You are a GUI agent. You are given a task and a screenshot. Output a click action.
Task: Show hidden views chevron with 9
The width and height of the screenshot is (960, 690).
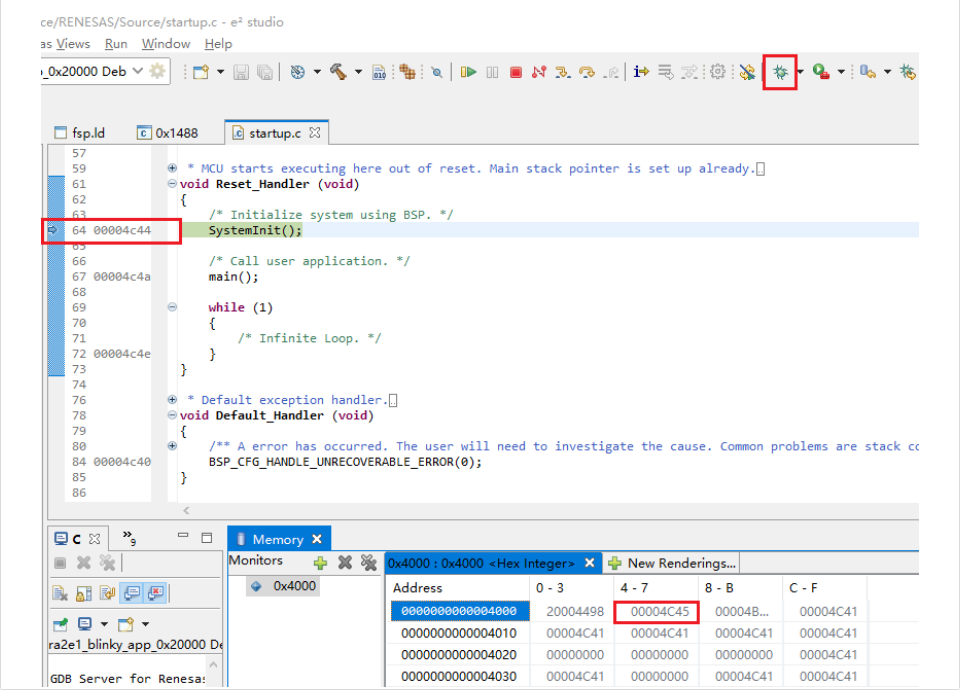click(129, 538)
